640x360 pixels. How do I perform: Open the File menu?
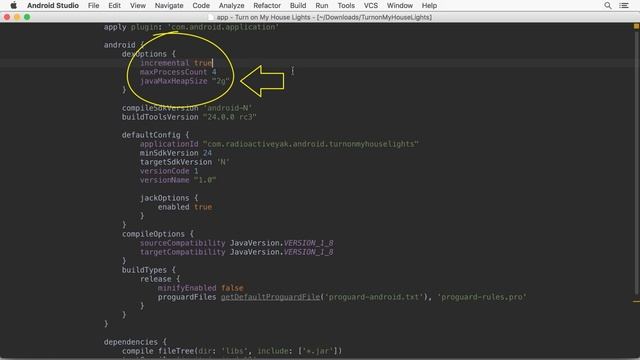[93, 5]
